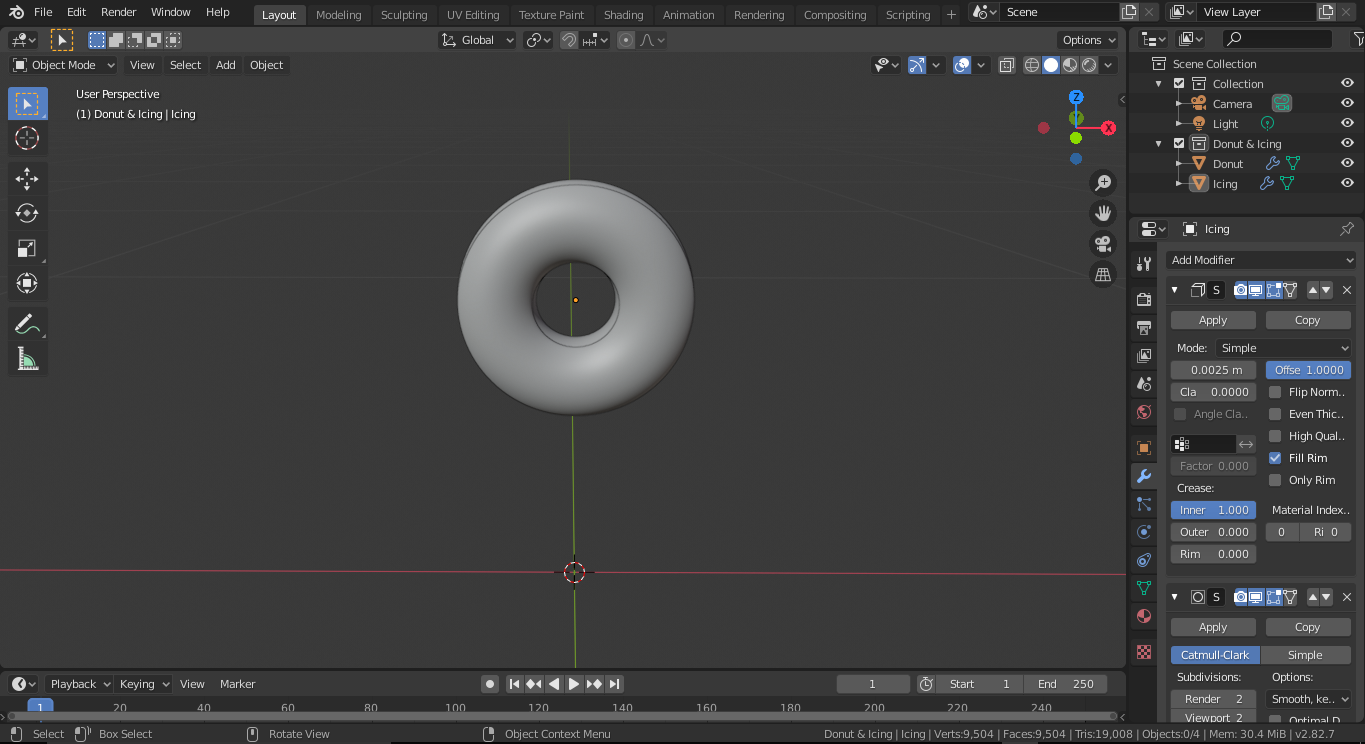Open the Keying dropdown in timeline

point(144,684)
